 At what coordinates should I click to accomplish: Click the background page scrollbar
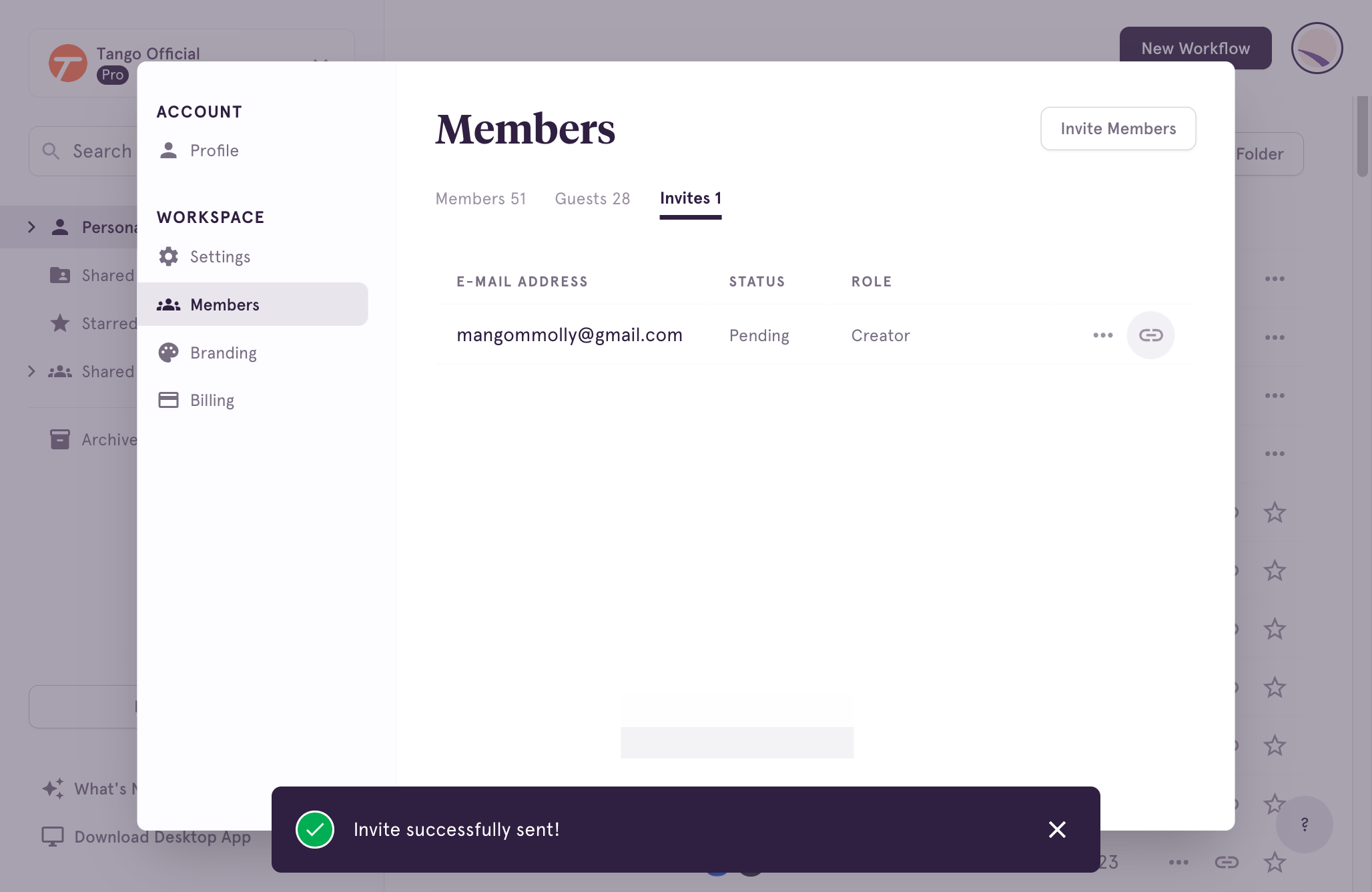point(1362,137)
